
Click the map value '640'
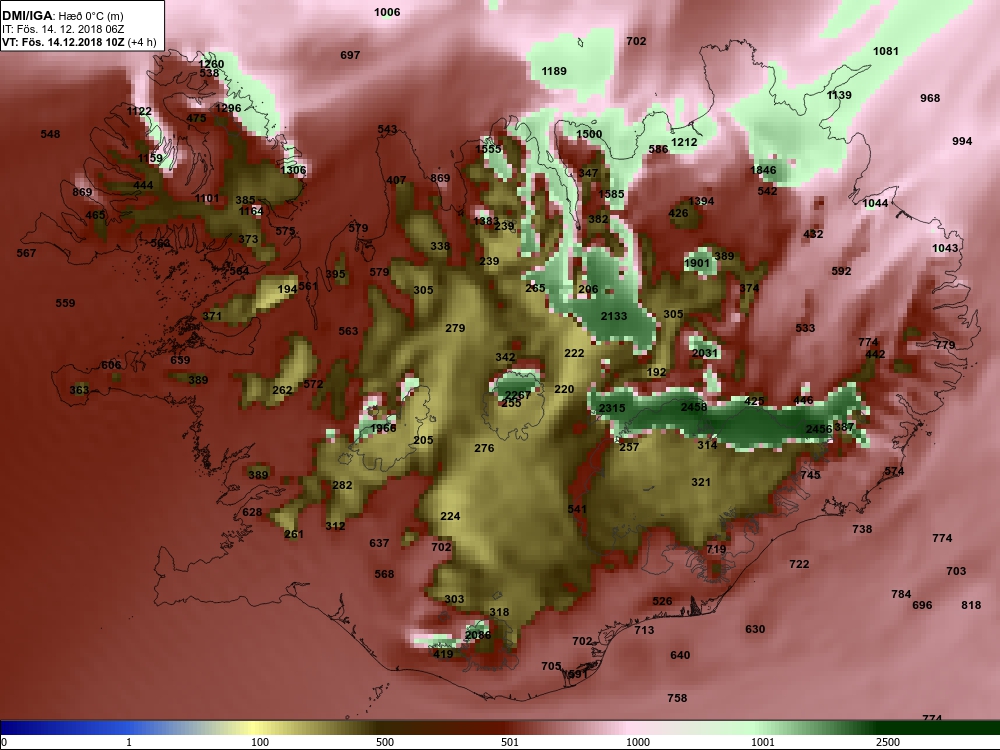(680, 656)
